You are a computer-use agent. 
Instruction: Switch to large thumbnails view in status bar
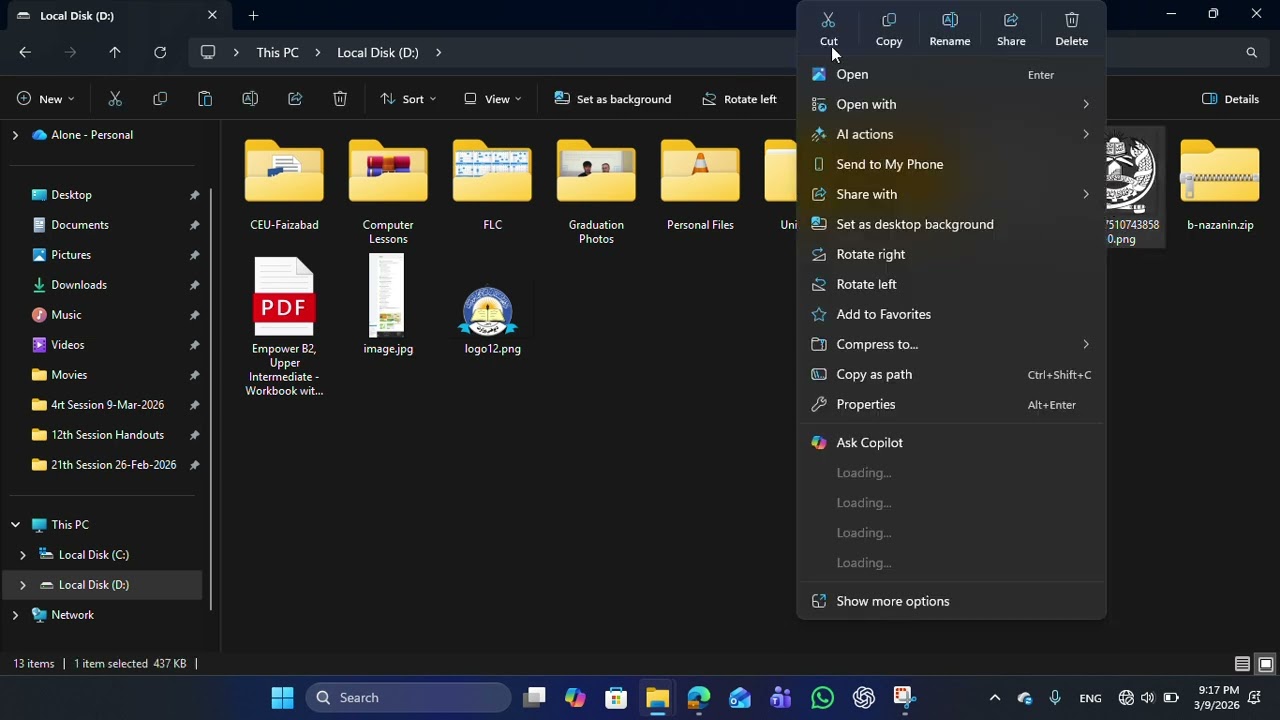[x=1265, y=664]
